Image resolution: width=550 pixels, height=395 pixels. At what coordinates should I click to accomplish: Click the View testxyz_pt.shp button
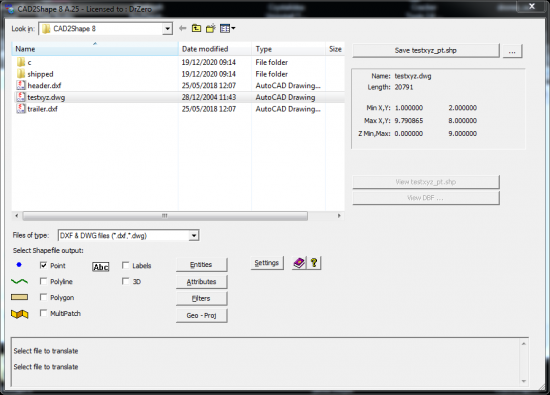(x=426, y=182)
